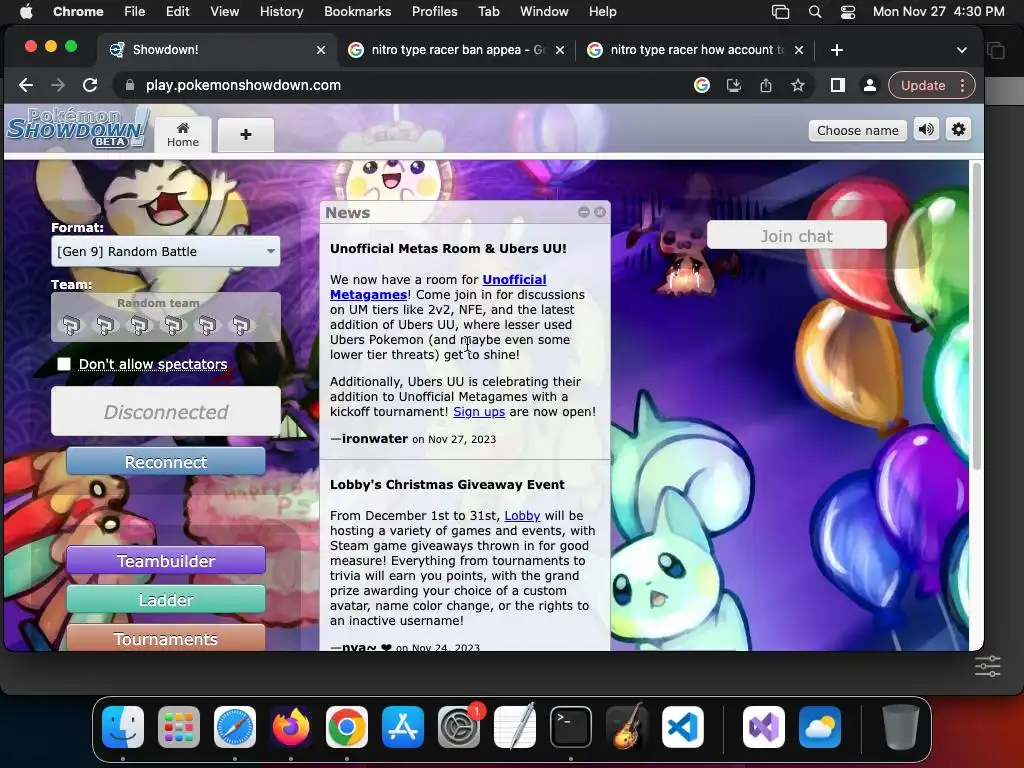Go forward in Chrome history
The image size is (1024, 768).
point(58,85)
